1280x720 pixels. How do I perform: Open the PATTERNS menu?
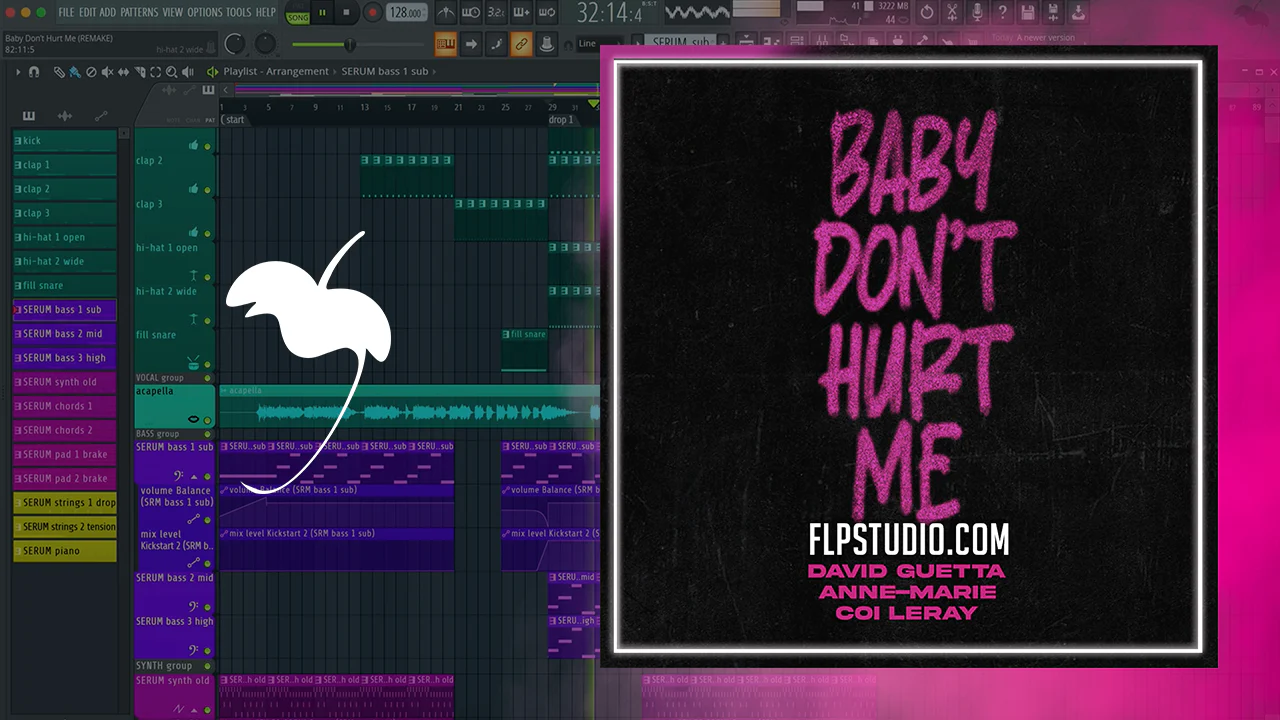(x=139, y=12)
